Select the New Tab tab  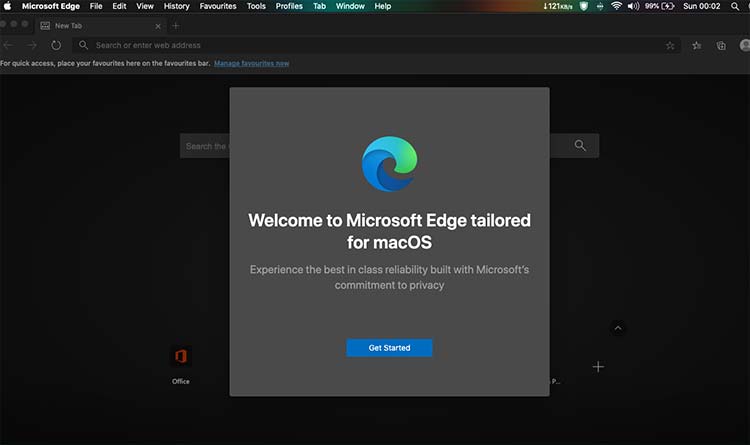[x=100, y=26]
